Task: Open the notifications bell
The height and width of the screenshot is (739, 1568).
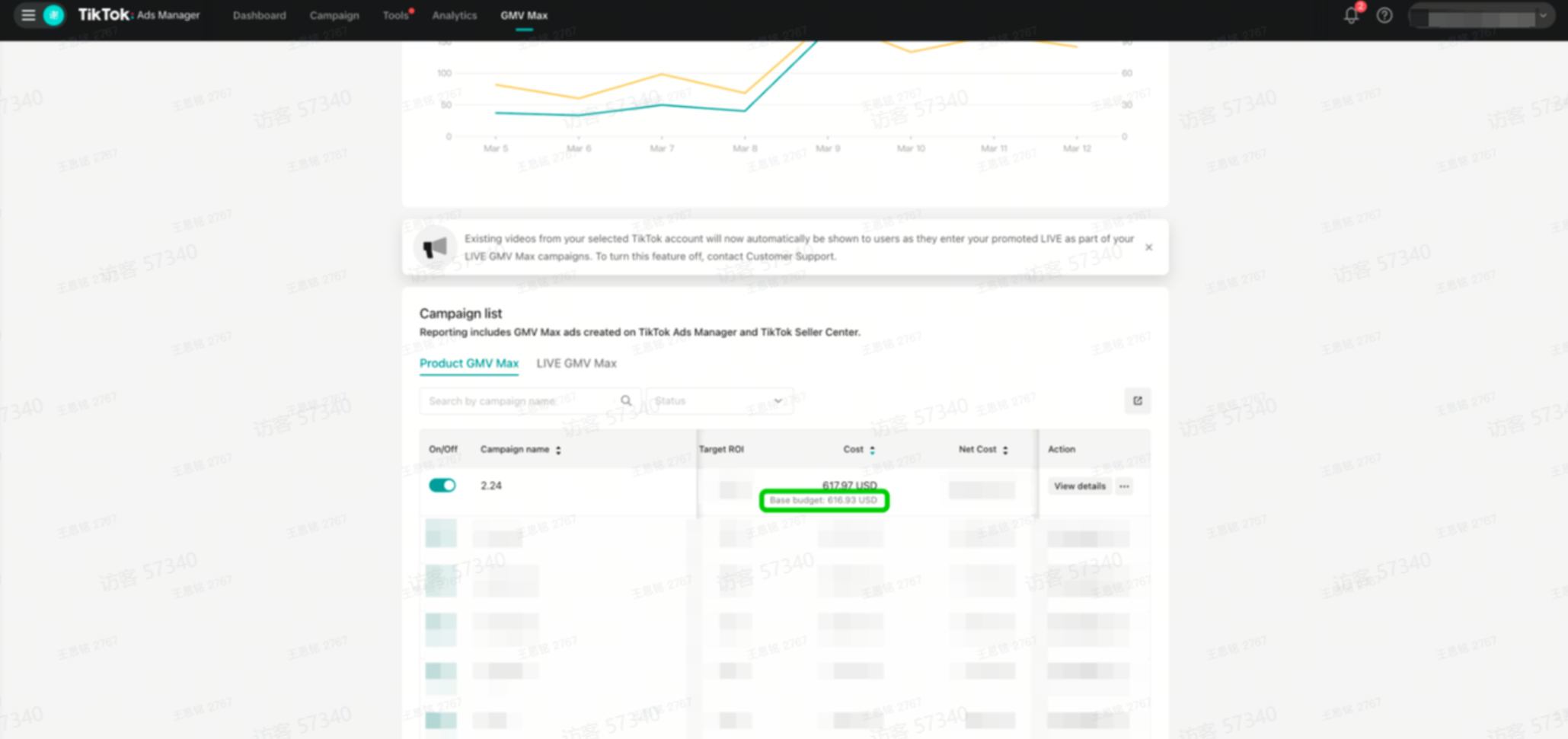Action: (x=1351, y=15)
